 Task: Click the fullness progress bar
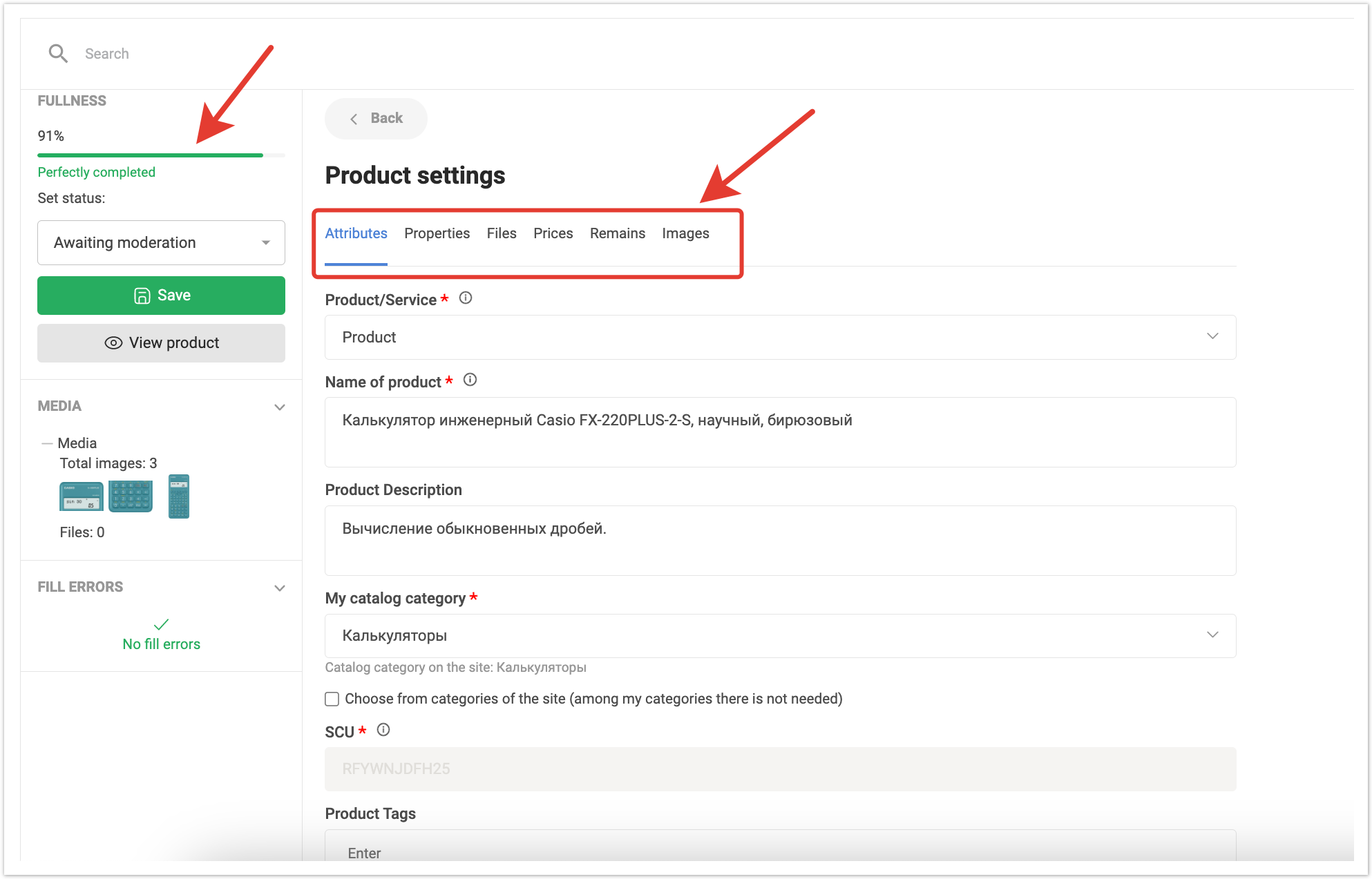point(161,155)
